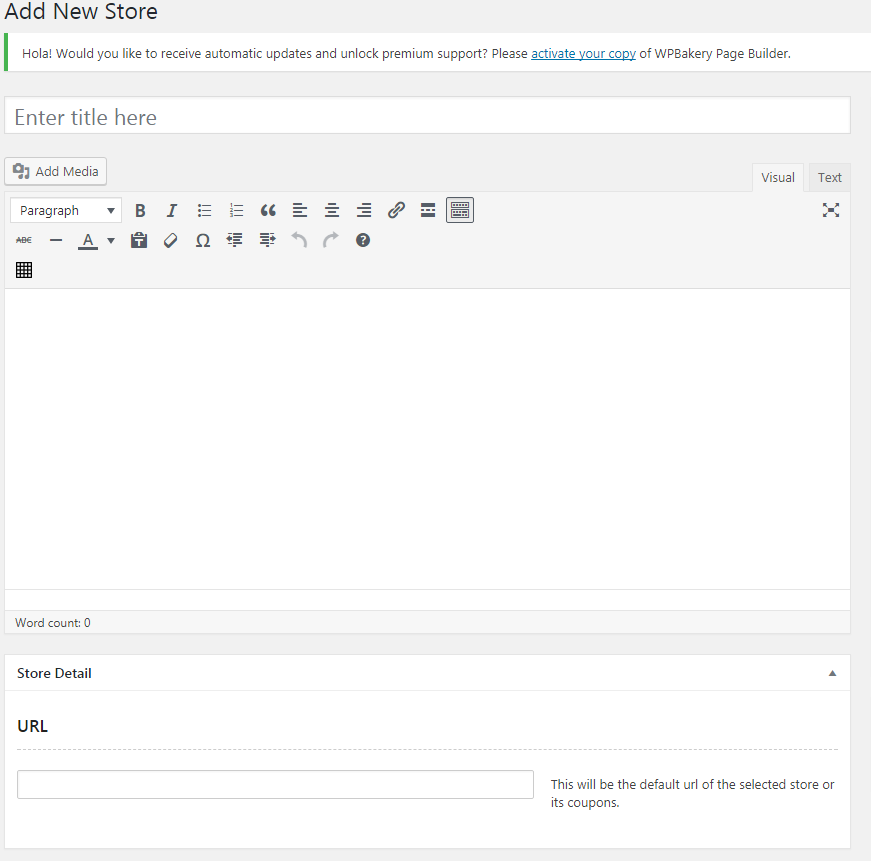Open the Paragraph format dropdown
The height and width of the screenshot is (861, 871).
[66, 211]
